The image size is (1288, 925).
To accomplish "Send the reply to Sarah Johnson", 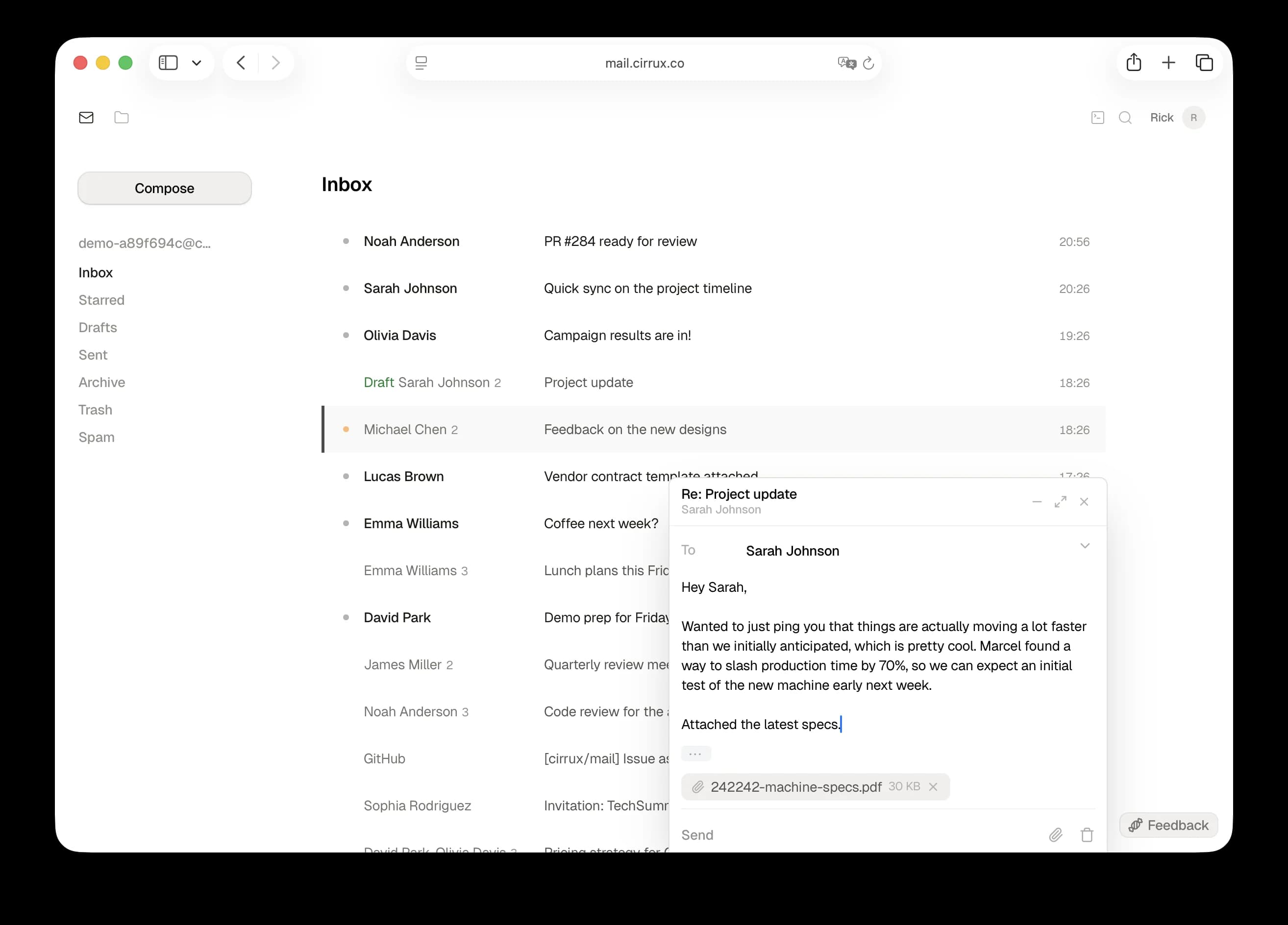I will coord(697,835).
